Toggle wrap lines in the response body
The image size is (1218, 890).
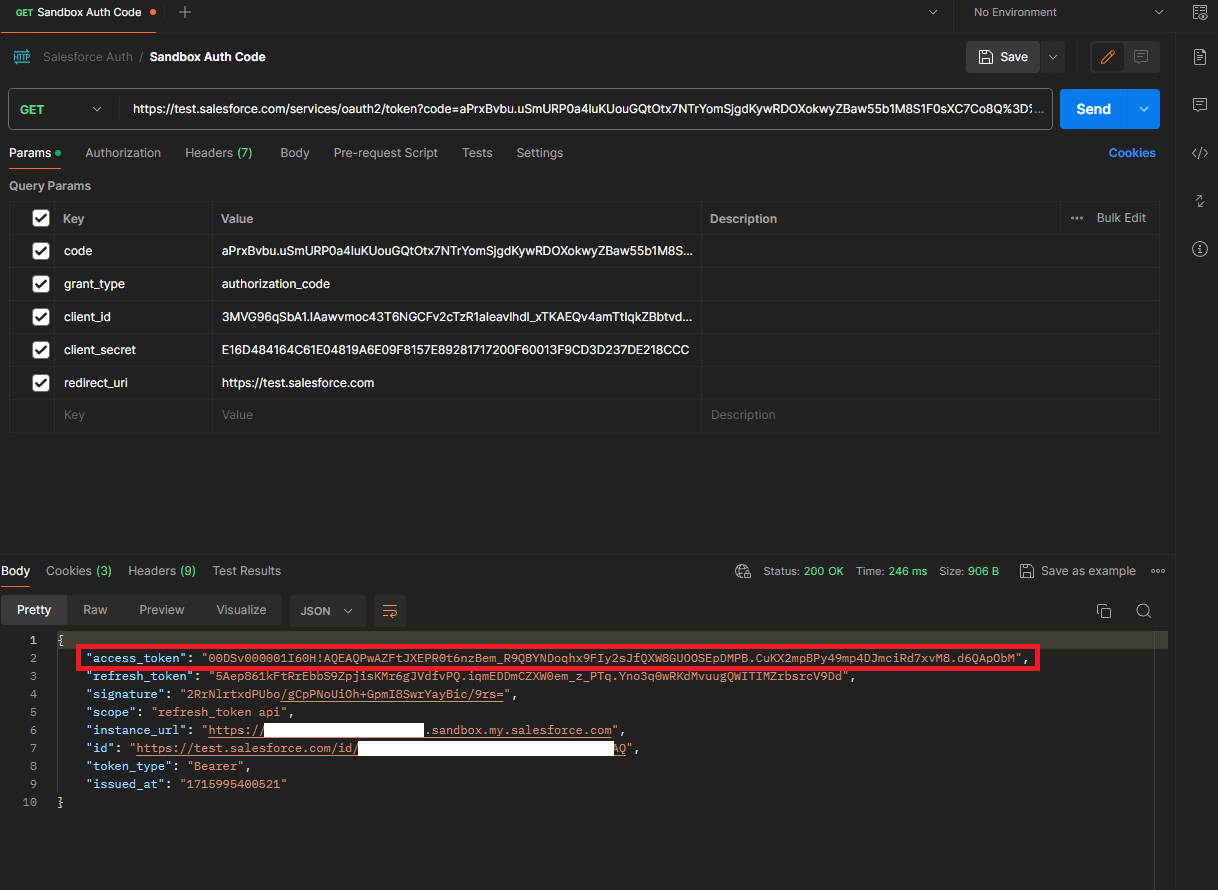389,611
